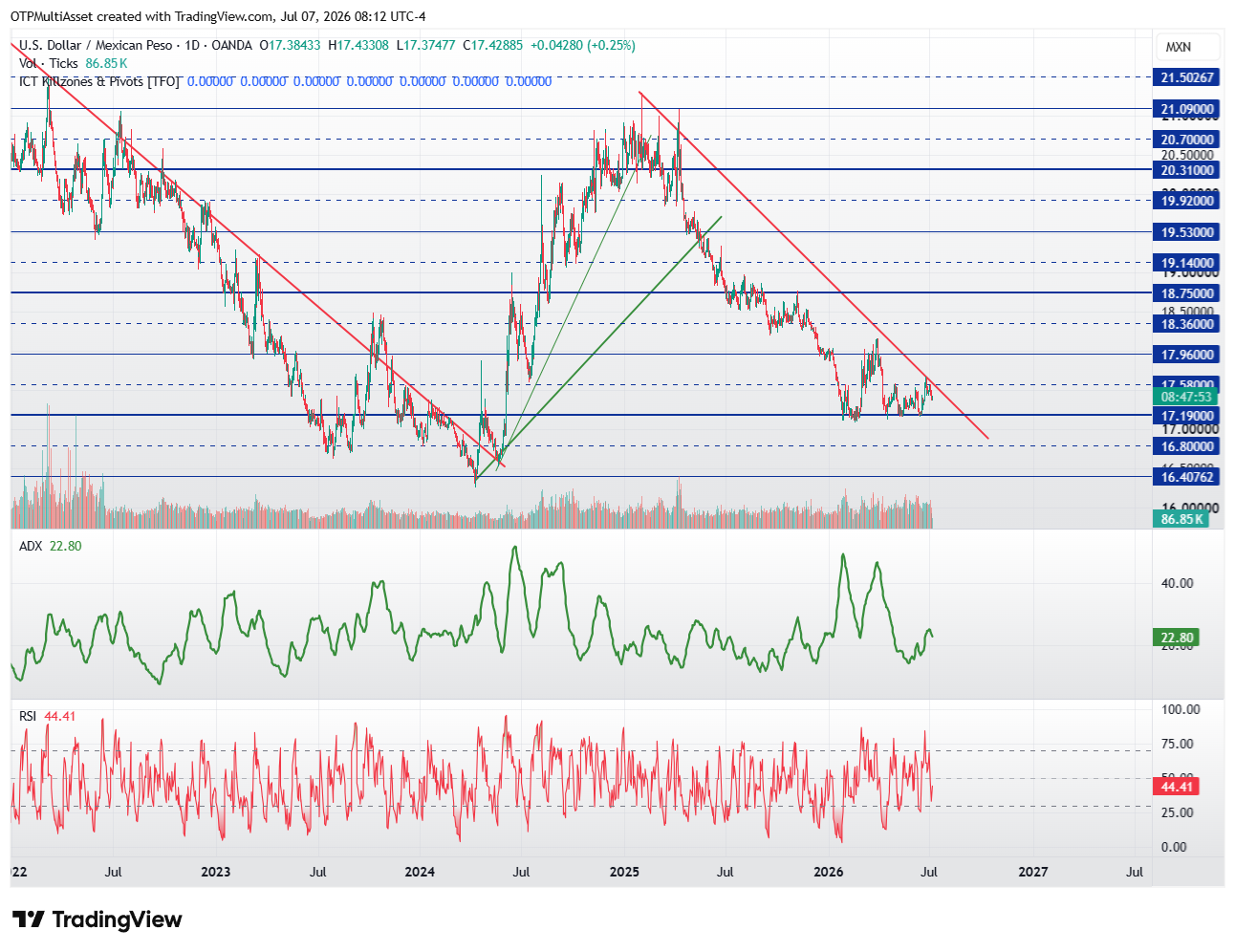The height and width of the screenshot is (952, 1235).
Task: Click the 16.40762 price level label
Action: [1187, 477]
